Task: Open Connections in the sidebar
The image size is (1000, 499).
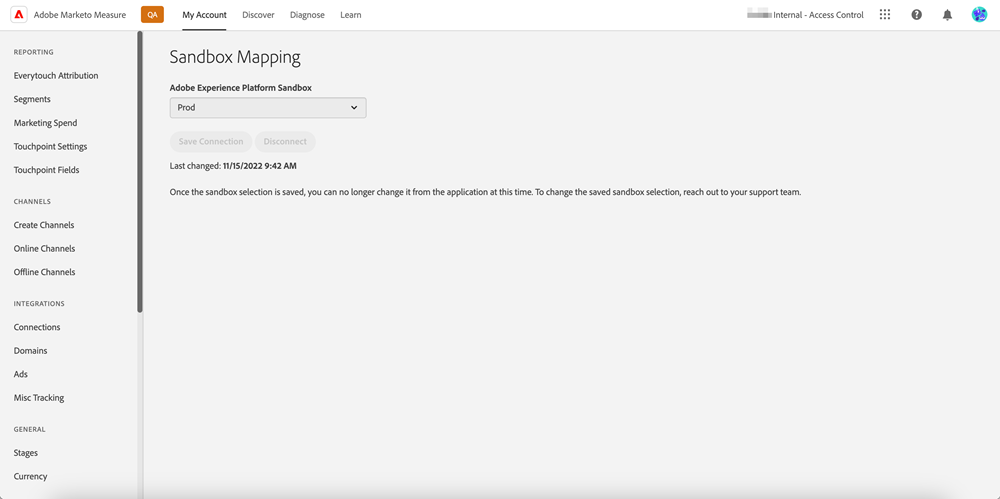Action: pos(37,327)
